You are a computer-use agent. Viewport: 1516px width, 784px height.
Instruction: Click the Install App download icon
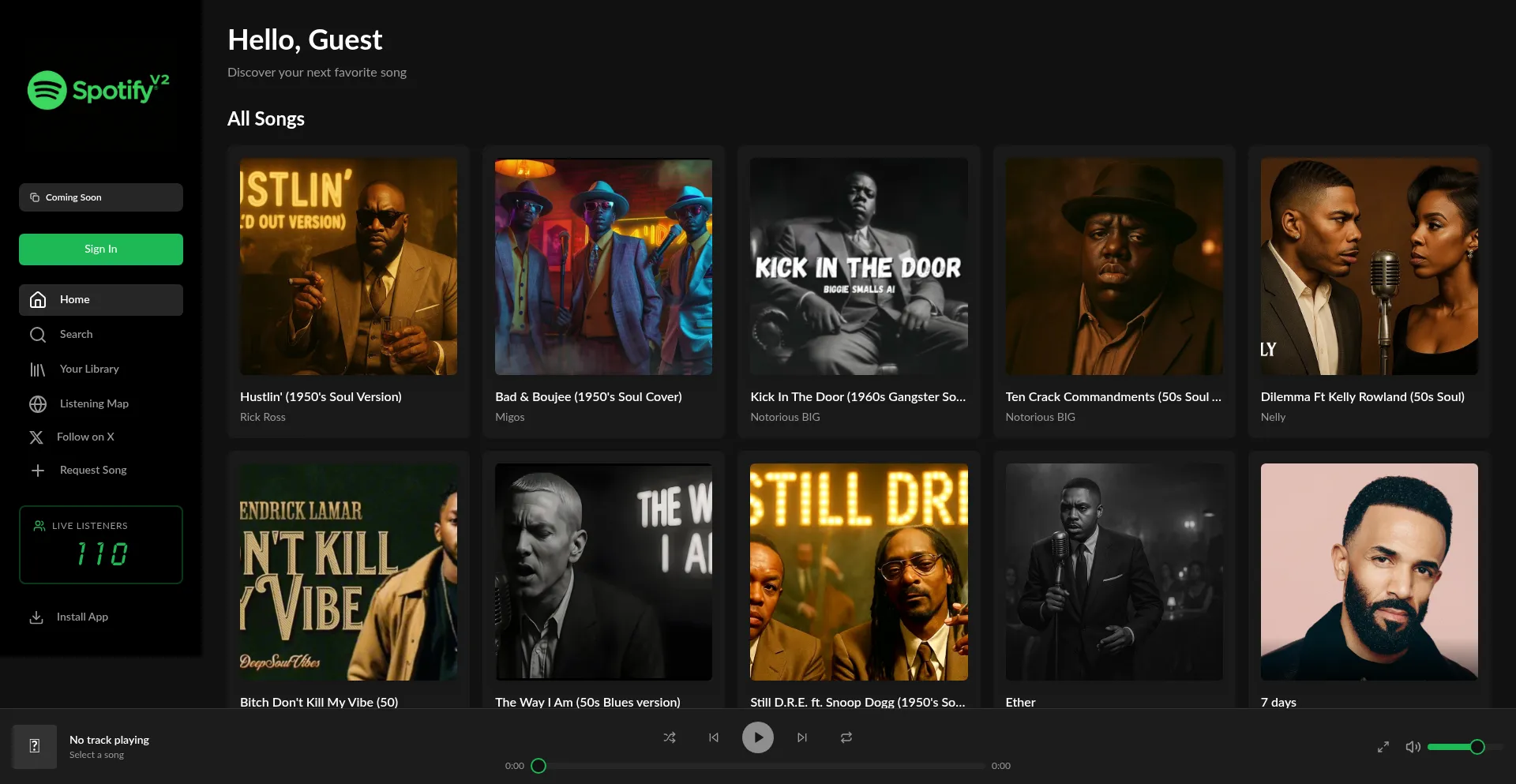tap(36, 617)
